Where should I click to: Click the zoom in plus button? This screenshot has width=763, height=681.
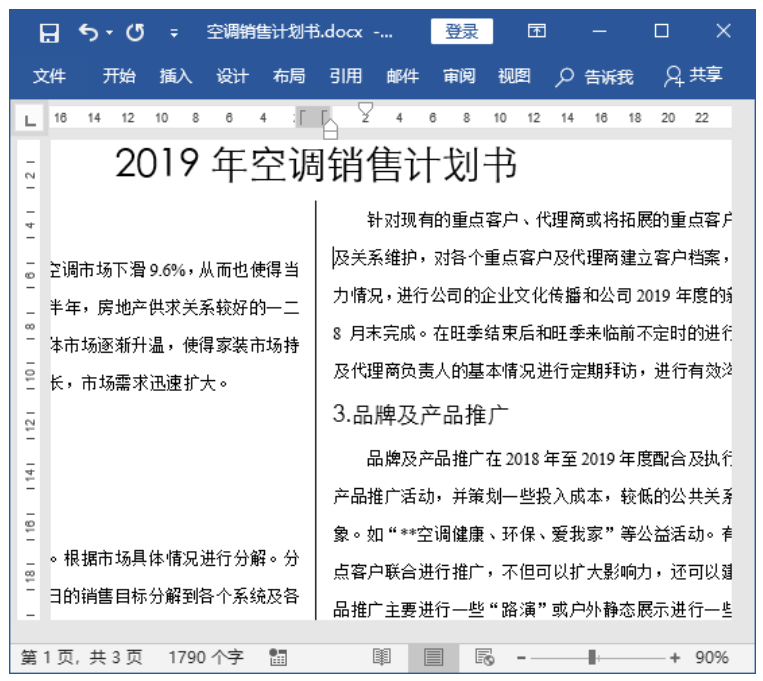click(675, 658)
